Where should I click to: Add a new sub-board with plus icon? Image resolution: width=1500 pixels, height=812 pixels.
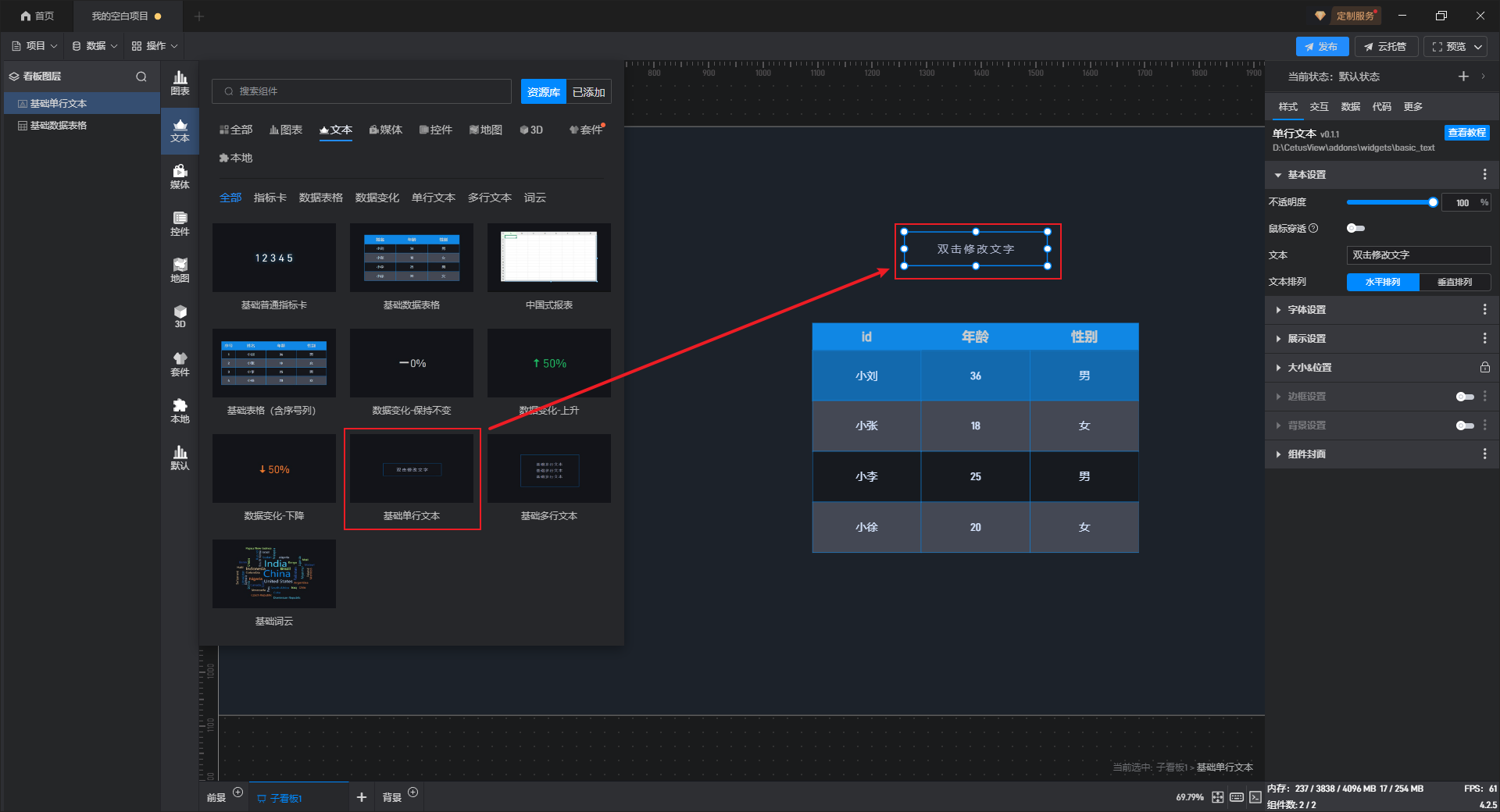pos(361,797)
